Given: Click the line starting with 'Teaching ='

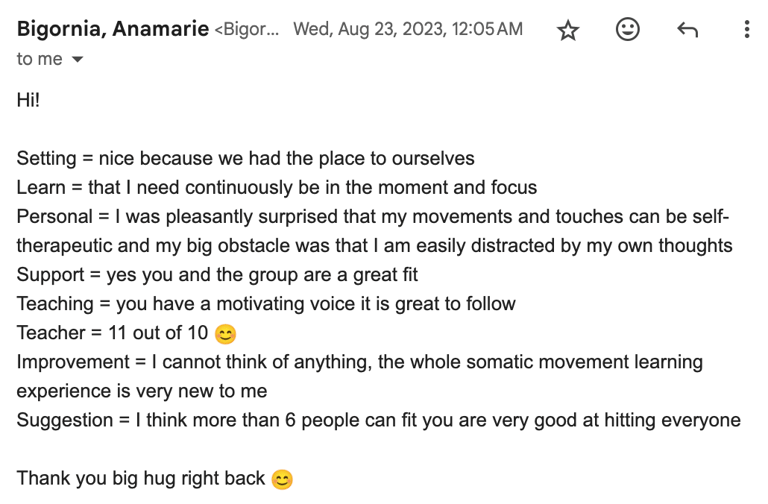Looking at the screenshot, I should tap(266, 304).
